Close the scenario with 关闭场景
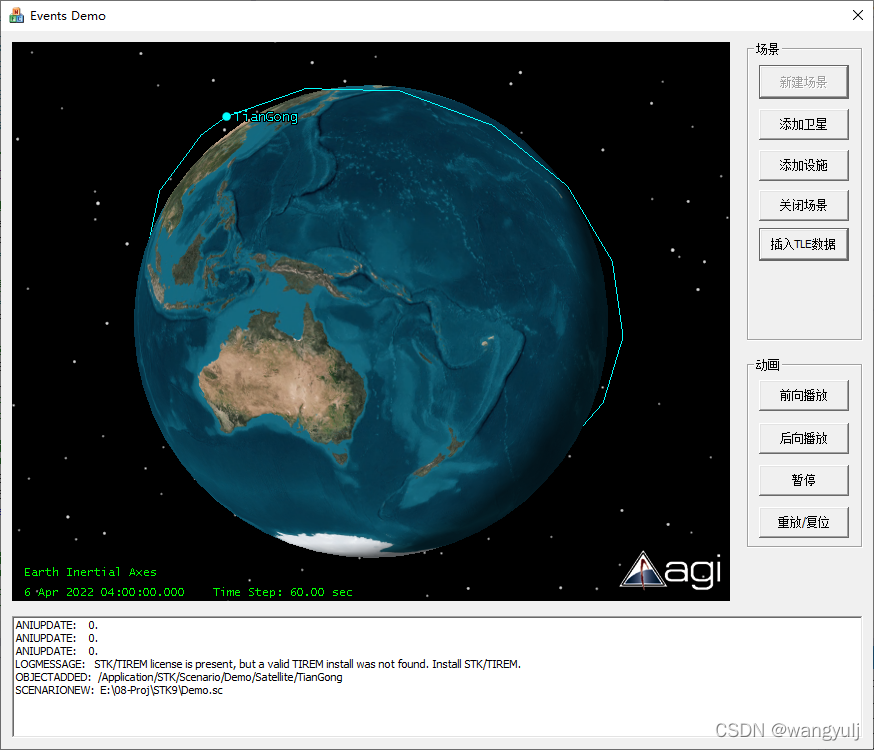The image size is (874, 750). point(803,205)
